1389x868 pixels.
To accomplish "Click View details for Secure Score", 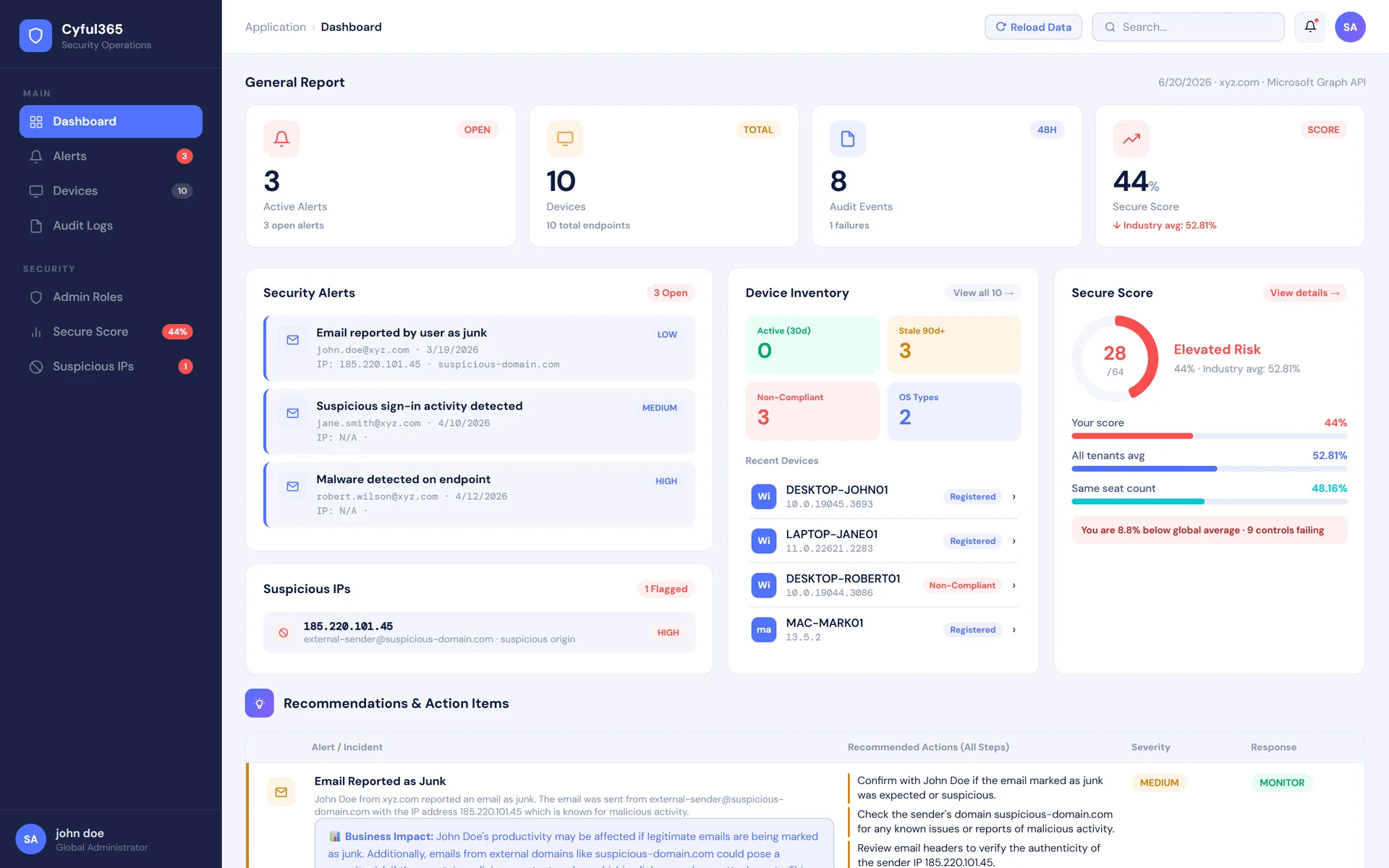I will (x=1305, y=292).
